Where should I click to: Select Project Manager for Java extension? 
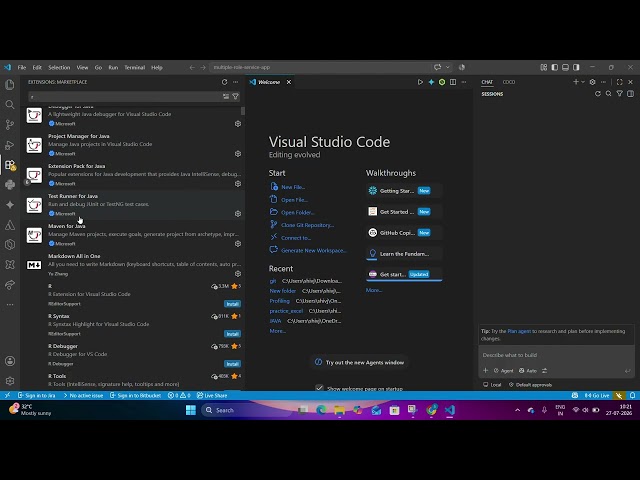(134, 145)
